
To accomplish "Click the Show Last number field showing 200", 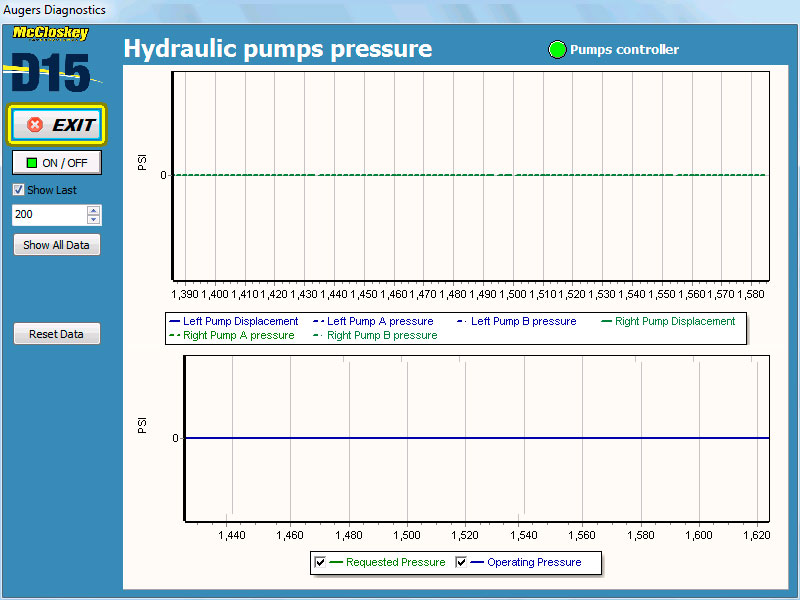I will pos(48,215).
